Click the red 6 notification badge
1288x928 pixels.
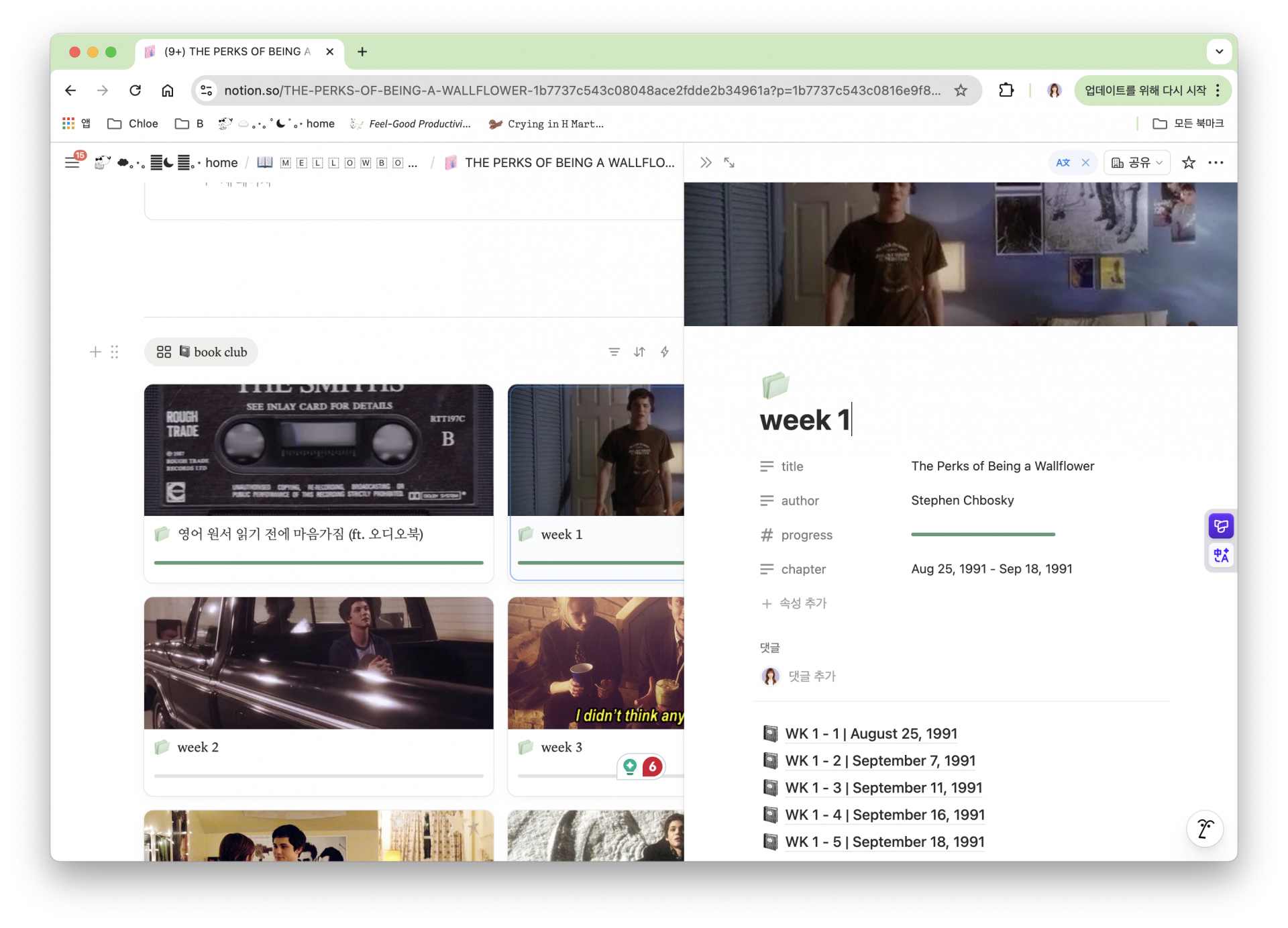(x=652, y=766)
